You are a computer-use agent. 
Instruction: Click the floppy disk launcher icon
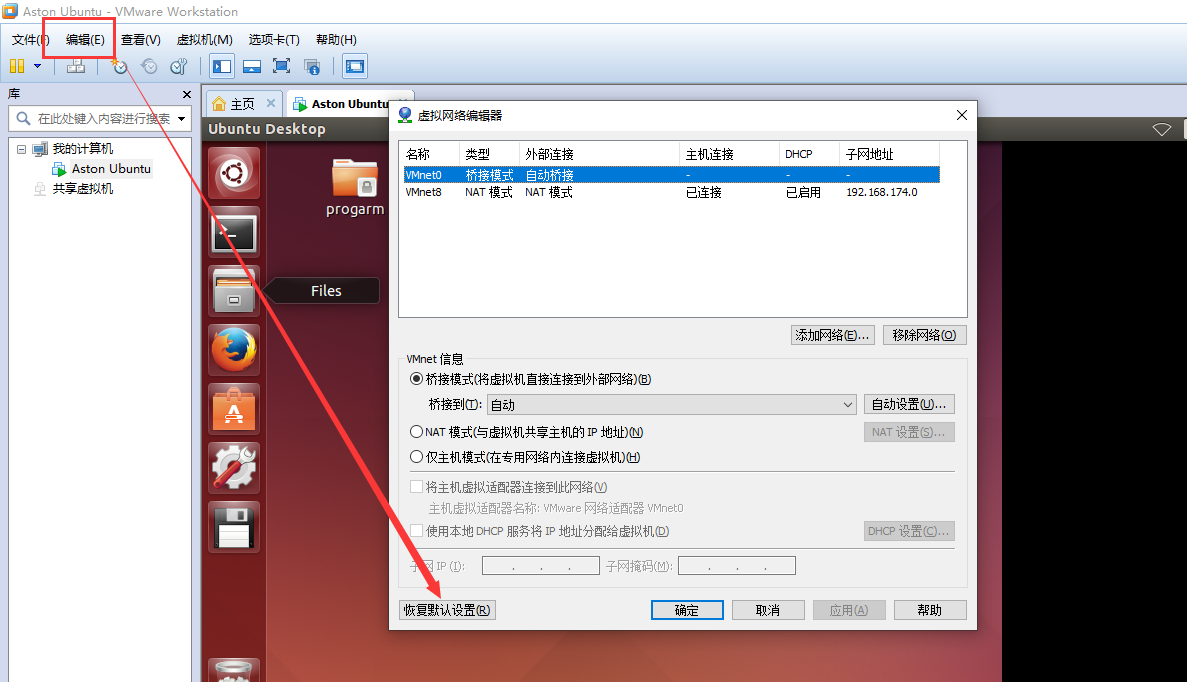click(234, 527)
